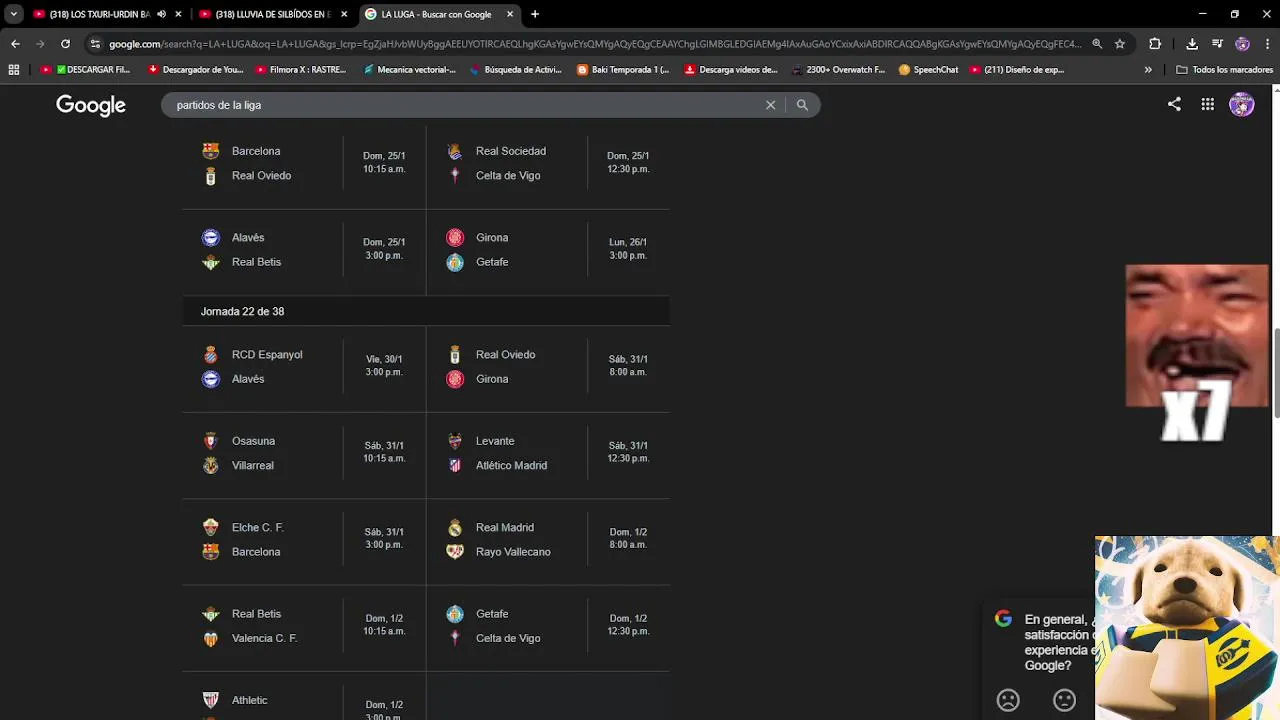
Task: Open the Google apps grid
Action: pyautogui.click(x=1208, y=104)
